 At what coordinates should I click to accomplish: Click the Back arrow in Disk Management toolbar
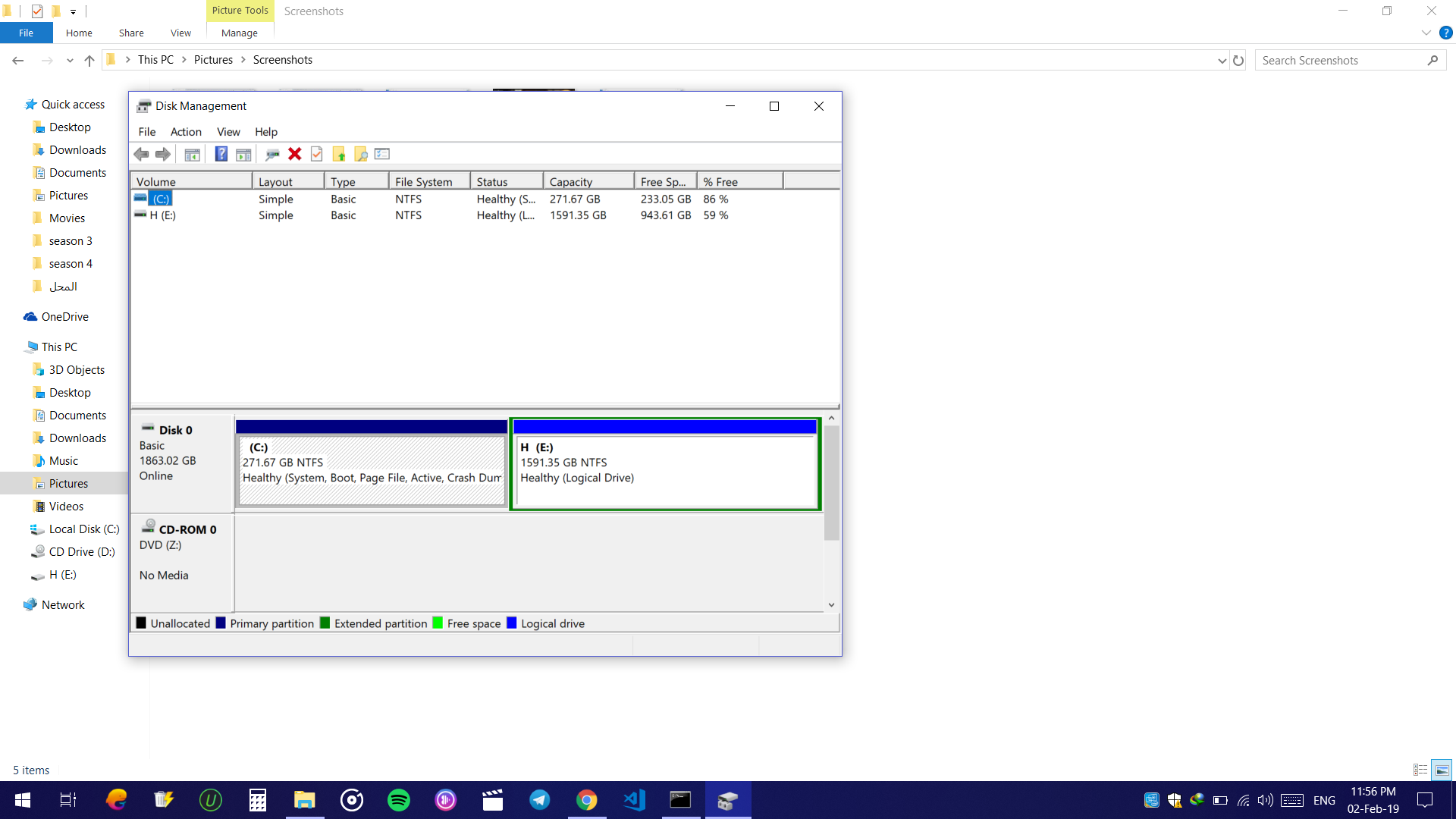click(x=141, y=154)
